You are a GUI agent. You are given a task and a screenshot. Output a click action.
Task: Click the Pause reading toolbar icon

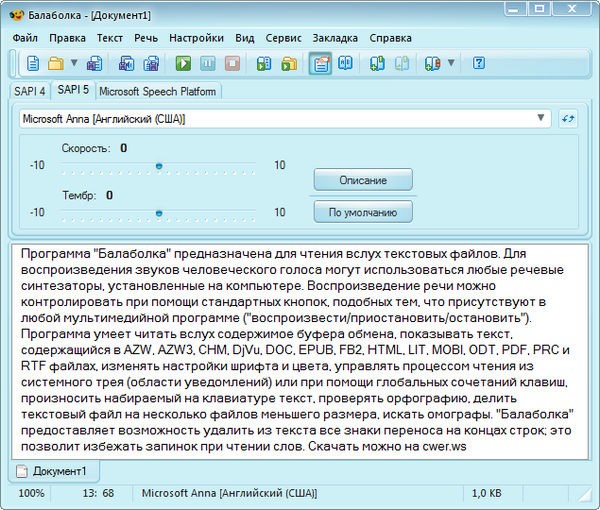pyautogui.click(x=208, y=64)
